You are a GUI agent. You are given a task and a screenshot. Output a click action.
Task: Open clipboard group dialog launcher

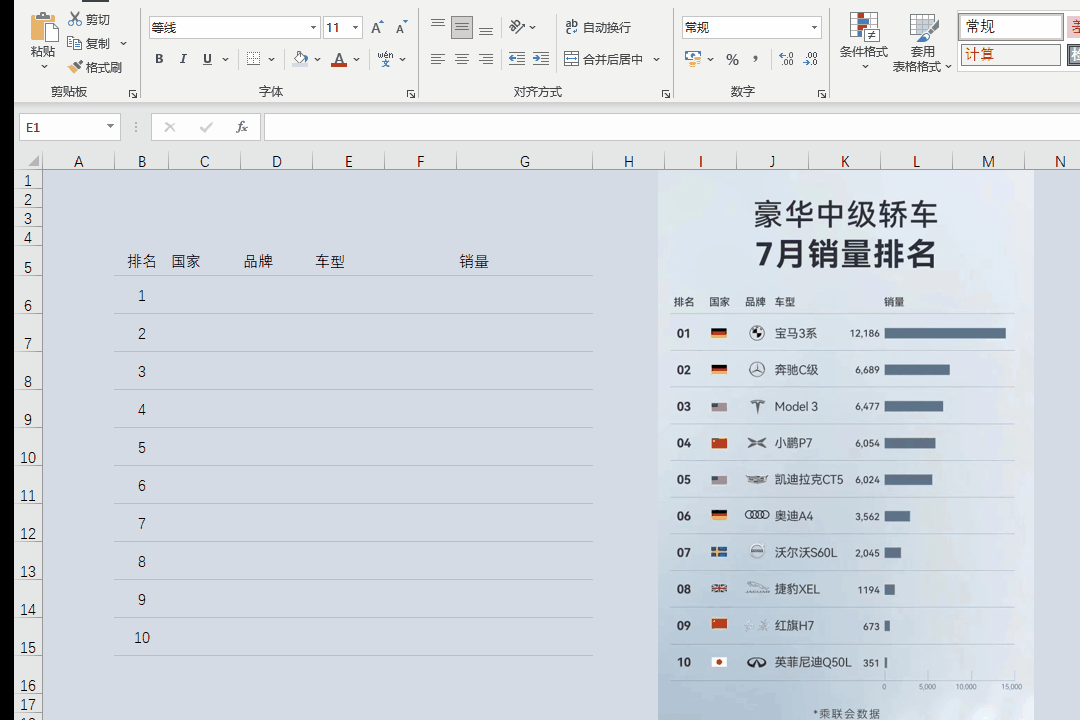(x=133, y=94)
